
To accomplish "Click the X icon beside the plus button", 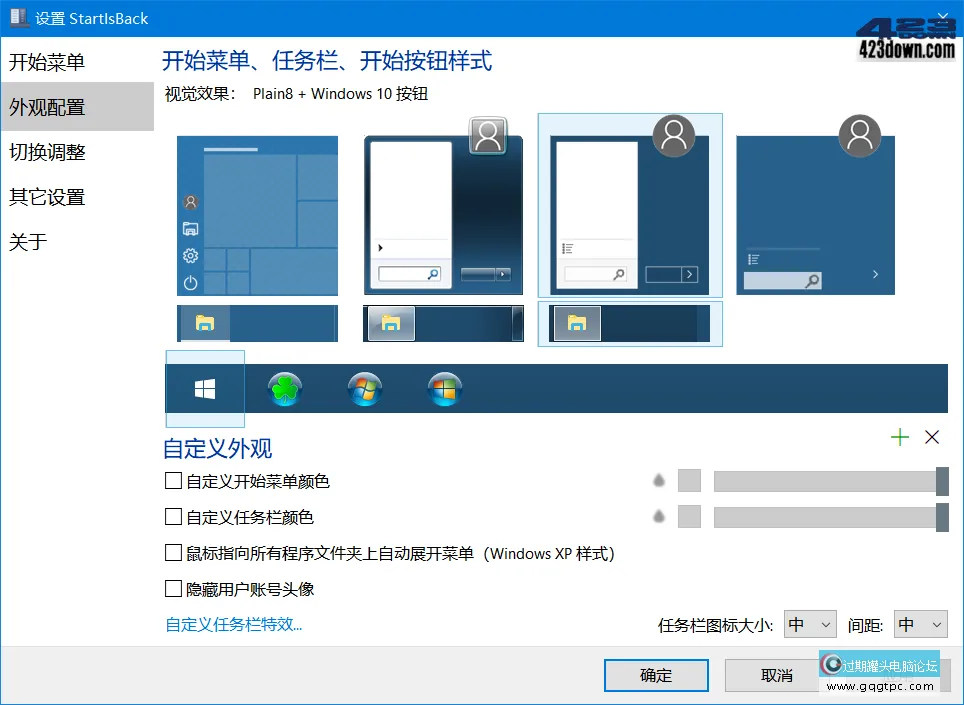I will click(932, 437).
